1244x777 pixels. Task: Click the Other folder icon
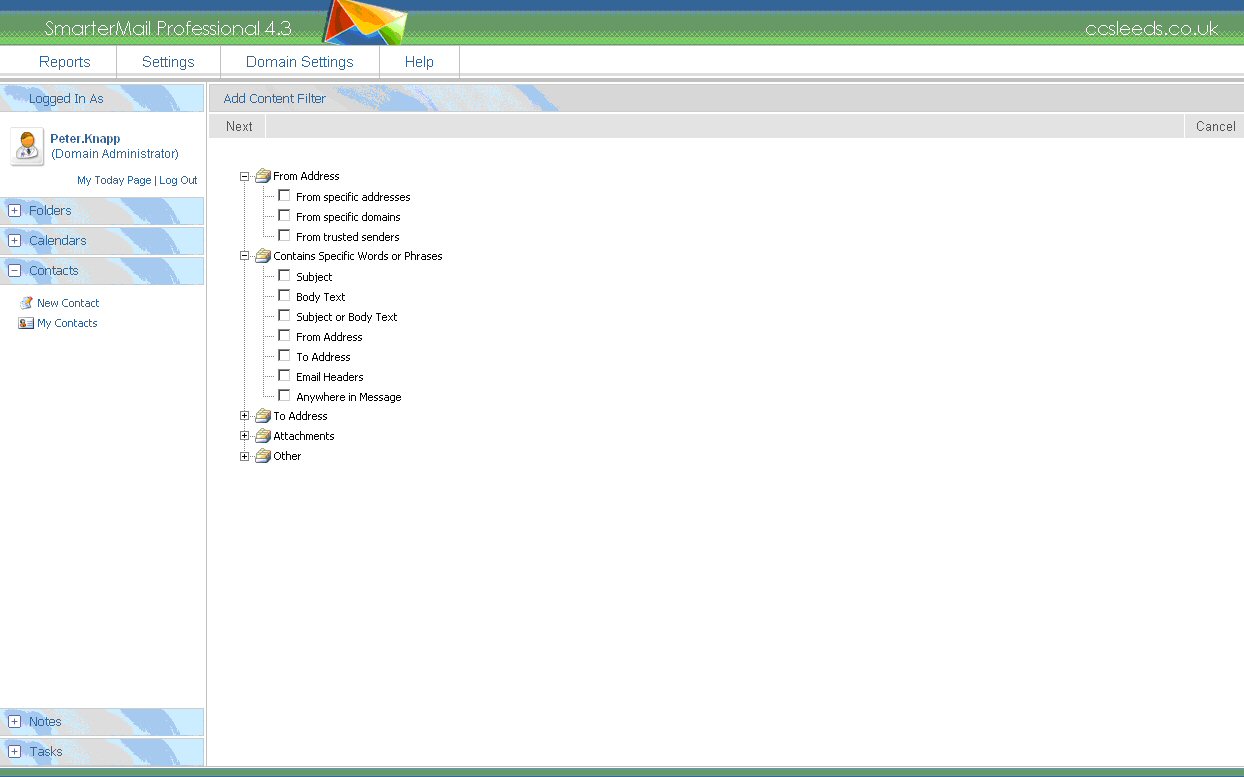(x=263, y=456)
